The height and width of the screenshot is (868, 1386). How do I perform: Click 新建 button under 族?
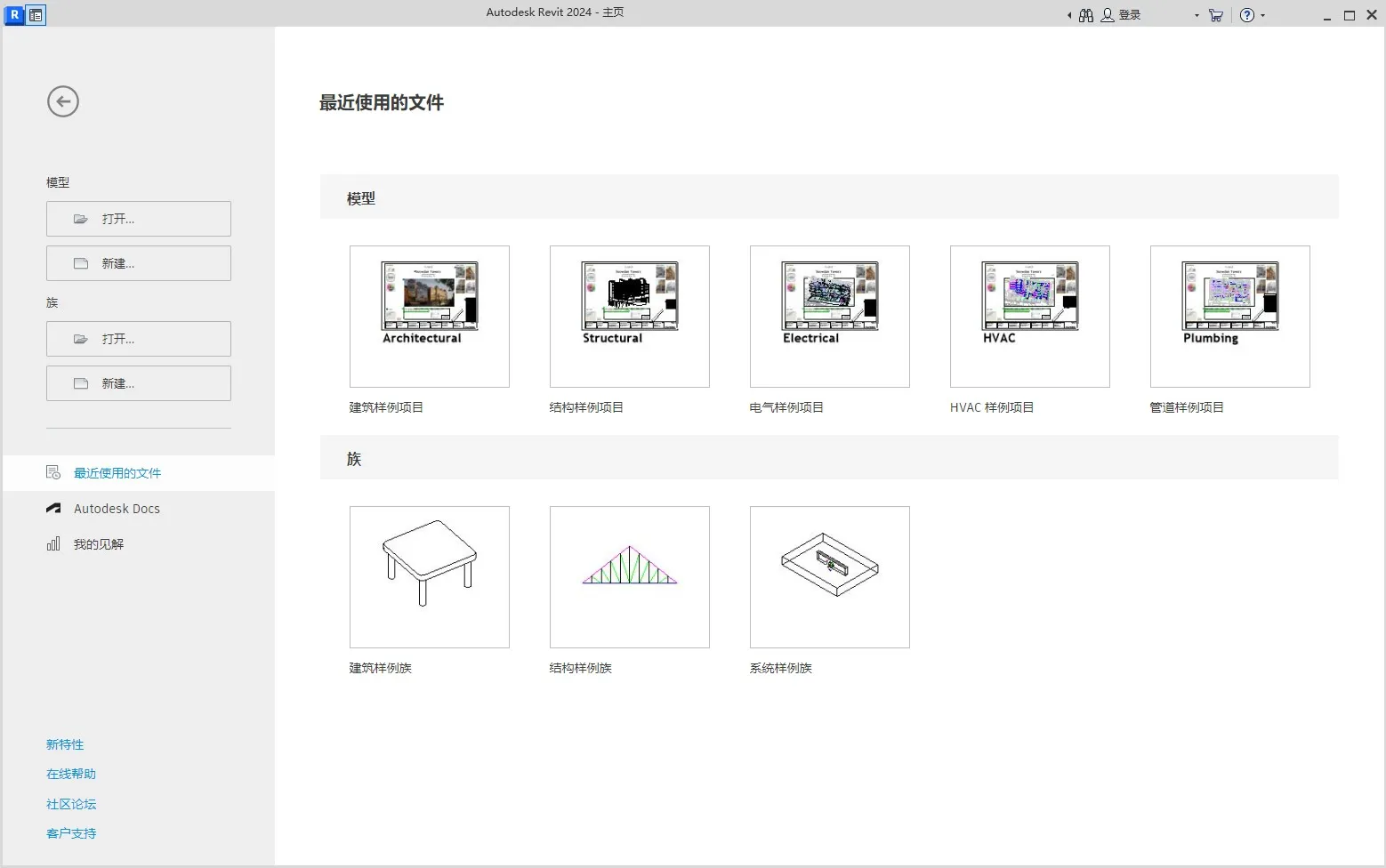[139, 383]
